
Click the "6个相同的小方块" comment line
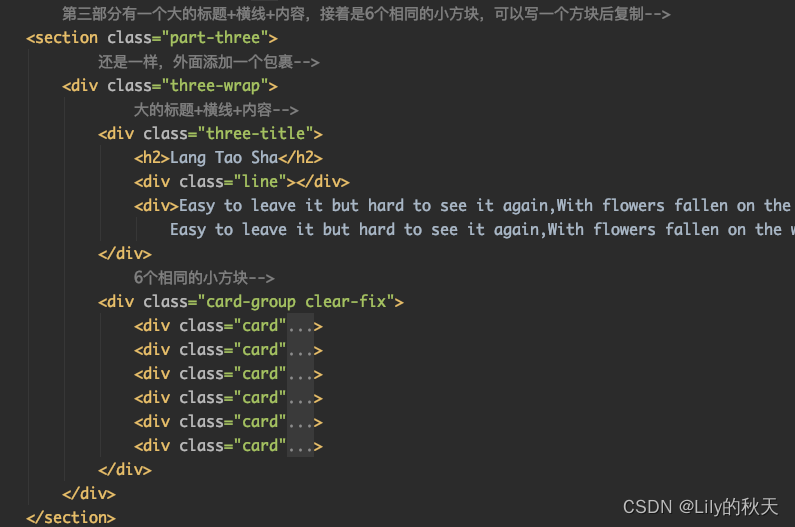[x=203, y=278]
